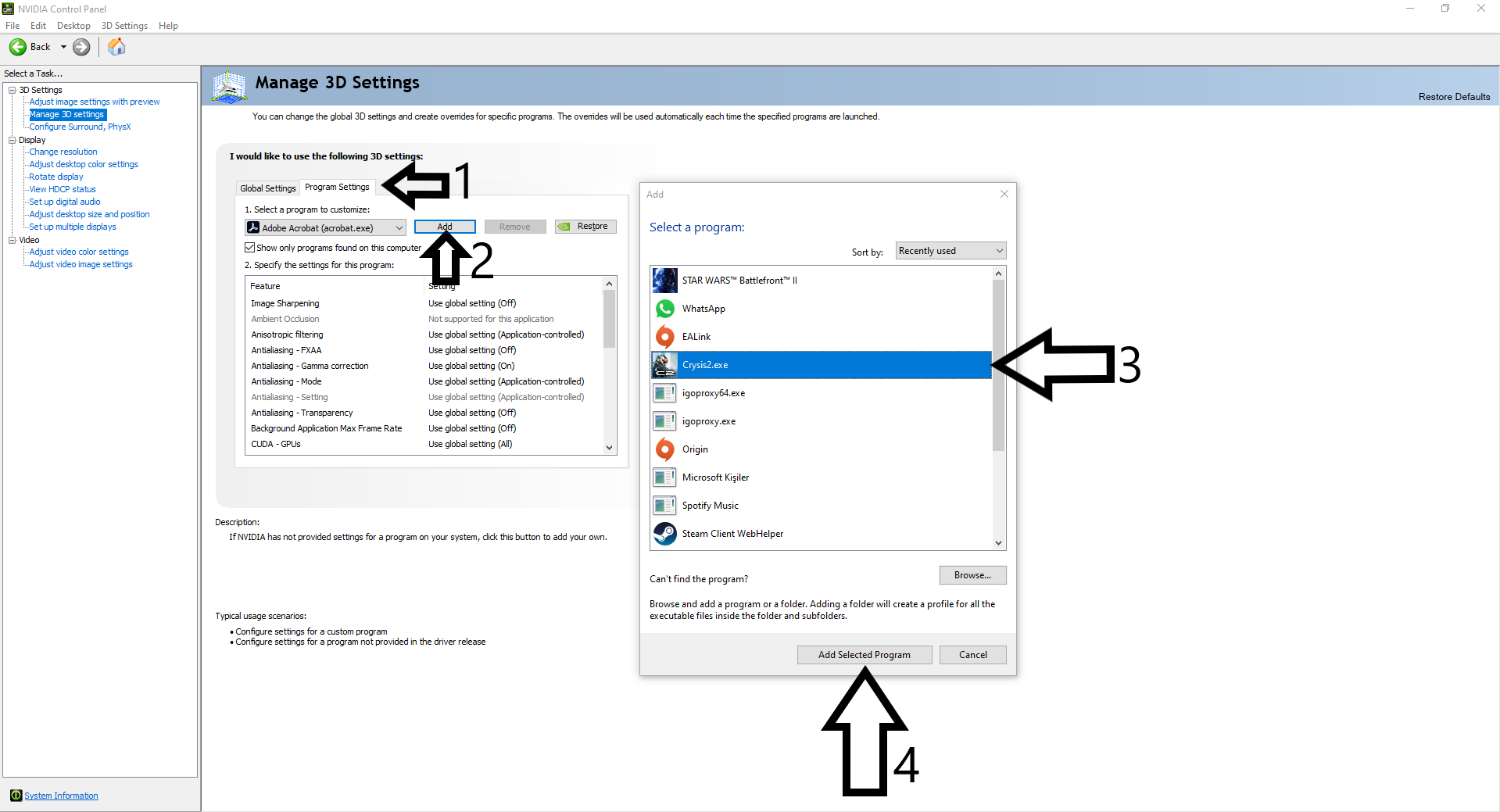Open the Sort by Recently used dropdown
This screenshot has height=812, width=1500.
[950, 251]
